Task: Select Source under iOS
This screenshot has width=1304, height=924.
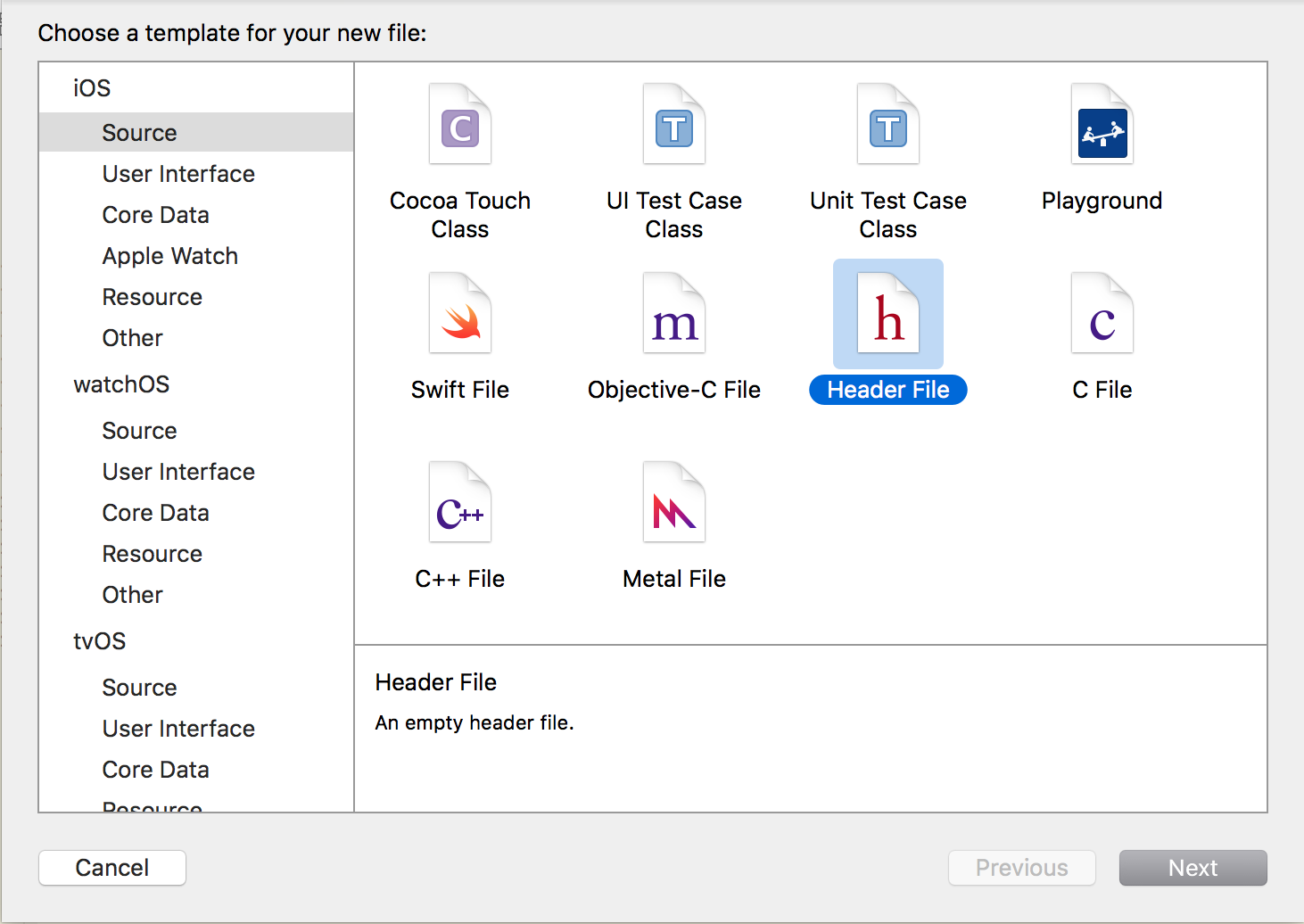Action: (x=196, y=132)
